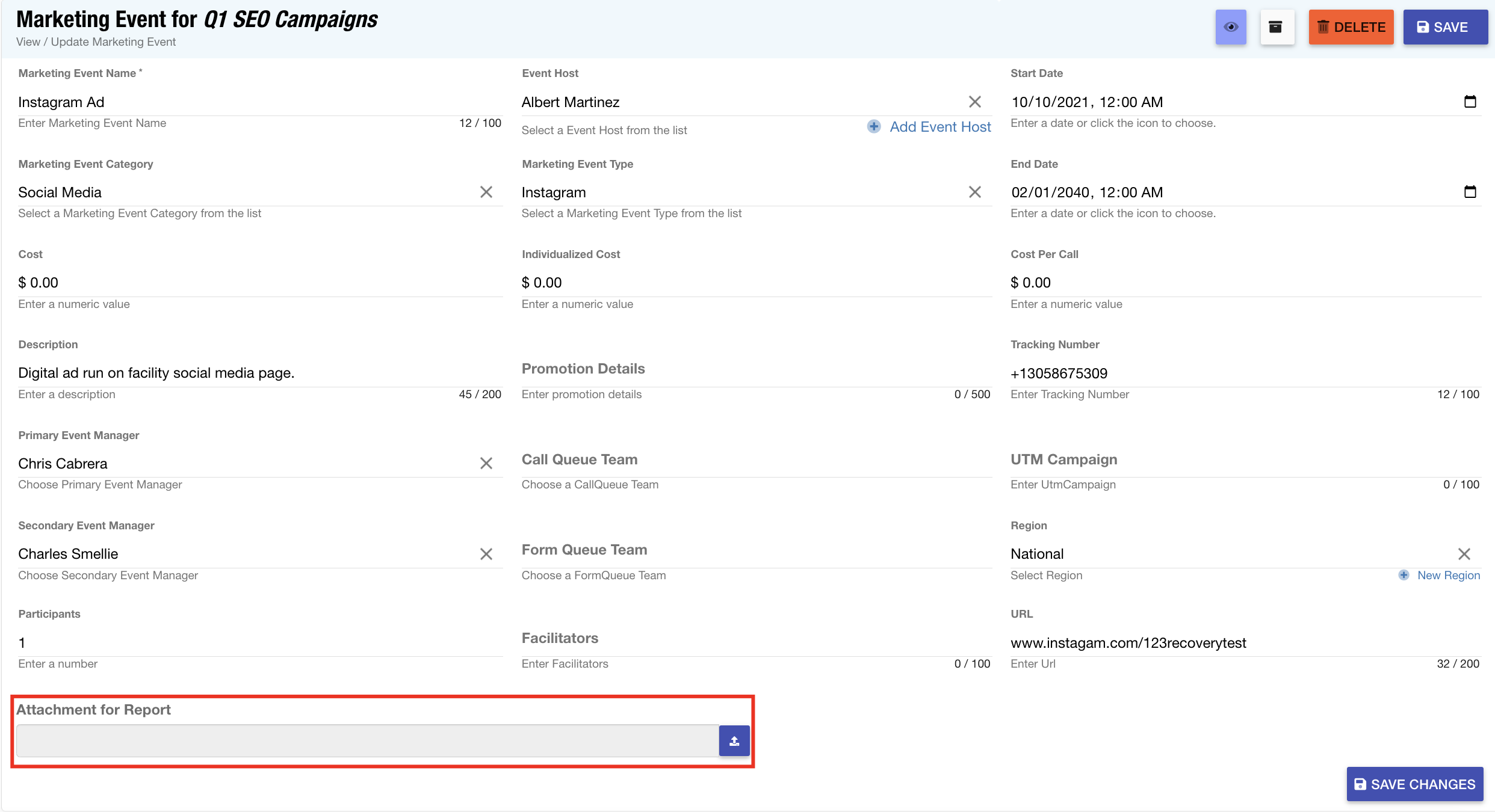Clear Chris Cabrera primary manager
Image resolution: width=1495 pixels, height=812 pixels.
[x=486, y=463]
